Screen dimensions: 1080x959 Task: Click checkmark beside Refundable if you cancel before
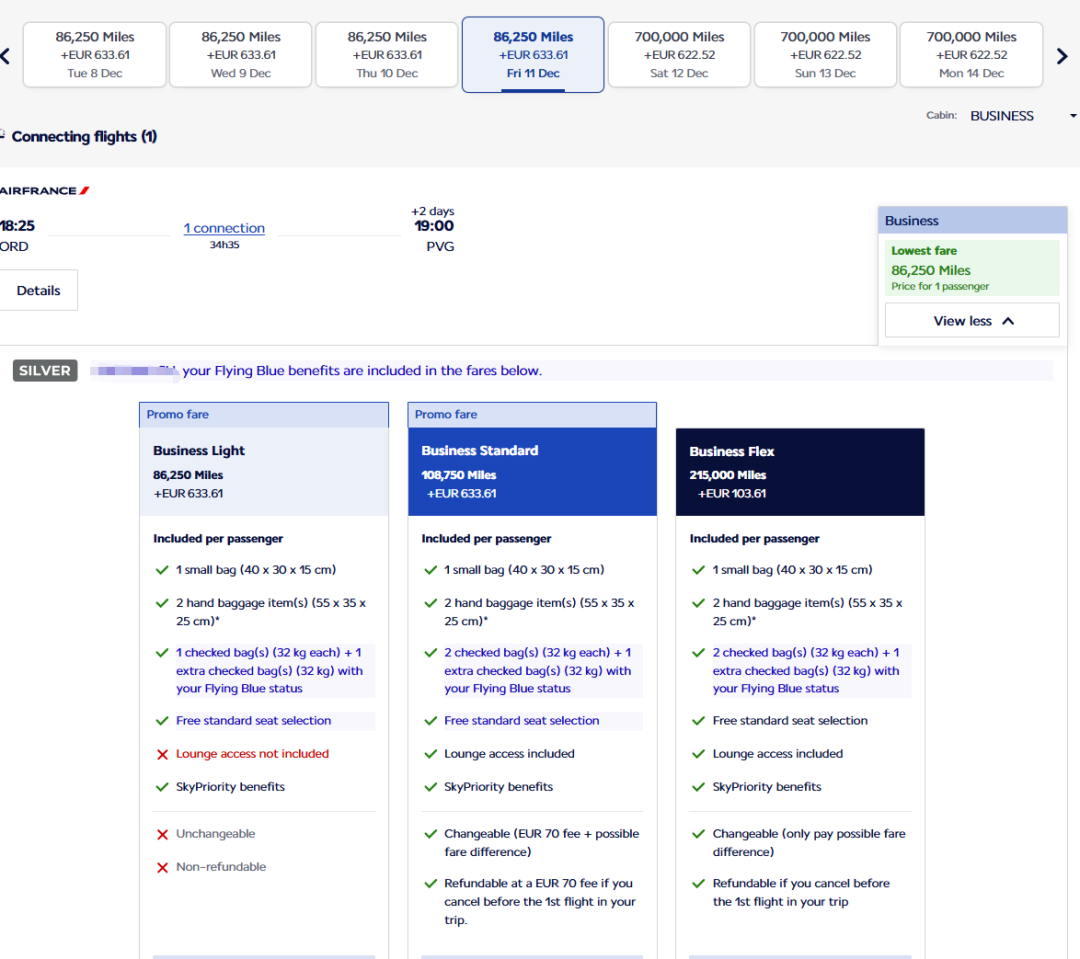698,883
